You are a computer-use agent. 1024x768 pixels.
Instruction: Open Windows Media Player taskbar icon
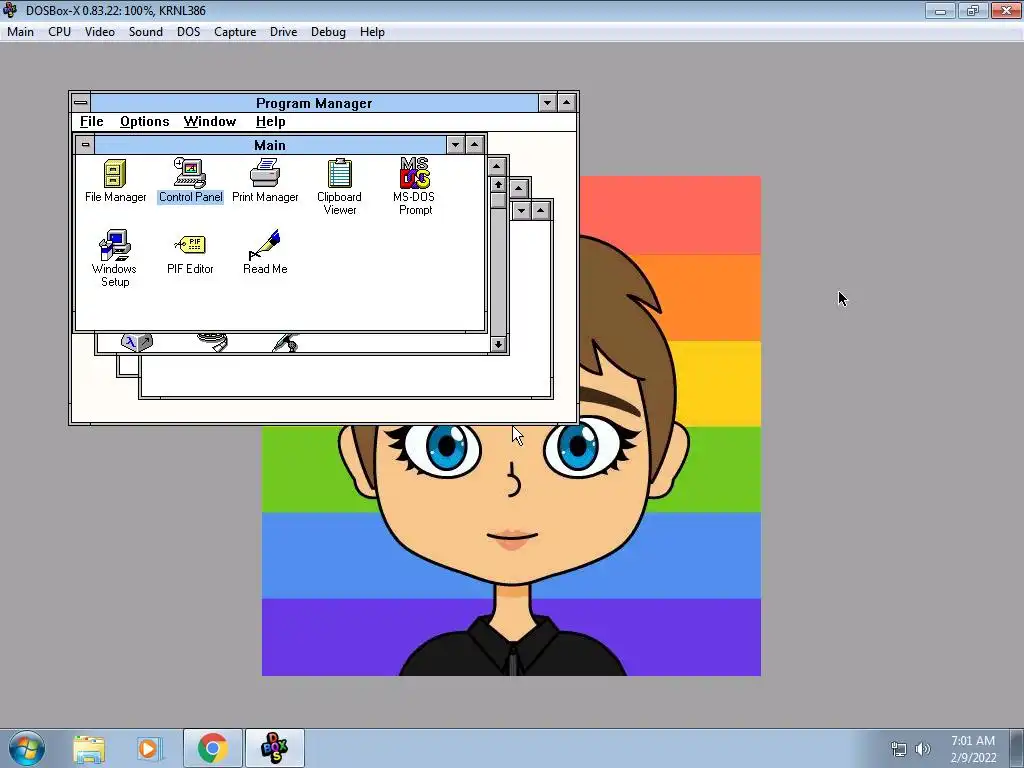148,748
